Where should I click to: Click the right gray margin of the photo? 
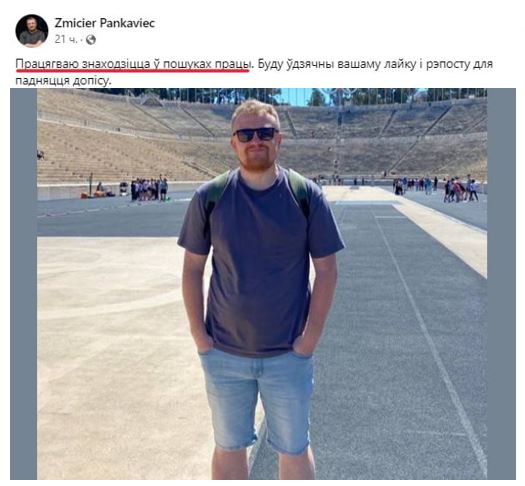pyautogui.click(x=501, y=284)
